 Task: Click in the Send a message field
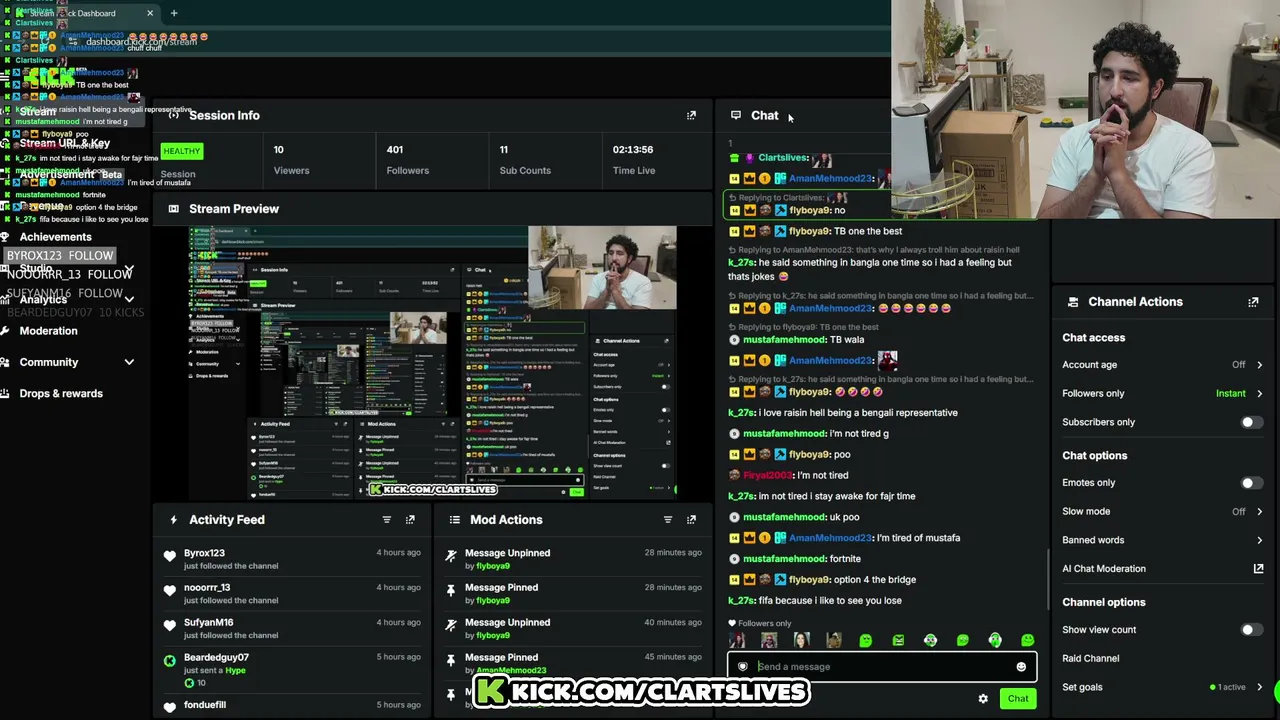point(882,667)
